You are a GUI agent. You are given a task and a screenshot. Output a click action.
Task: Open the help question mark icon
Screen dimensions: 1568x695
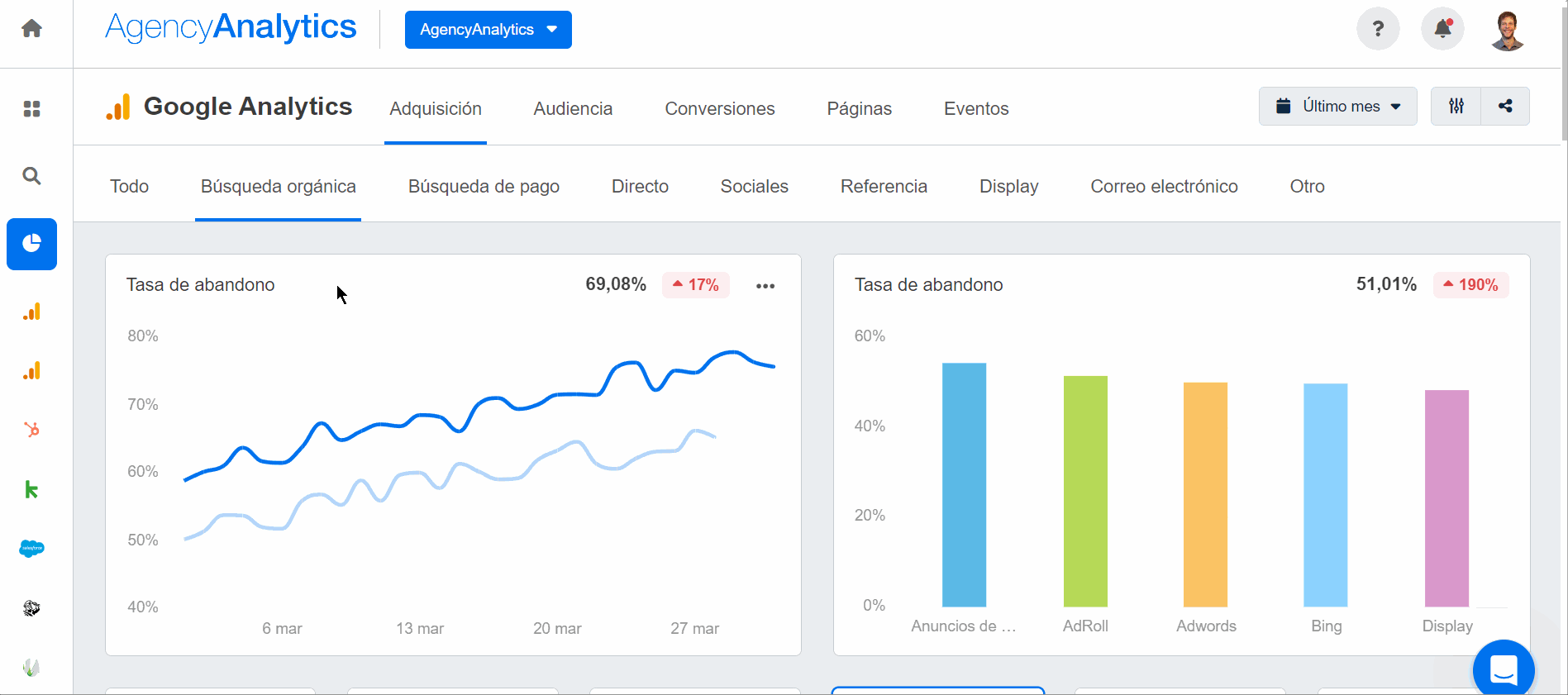point(1378,29)
